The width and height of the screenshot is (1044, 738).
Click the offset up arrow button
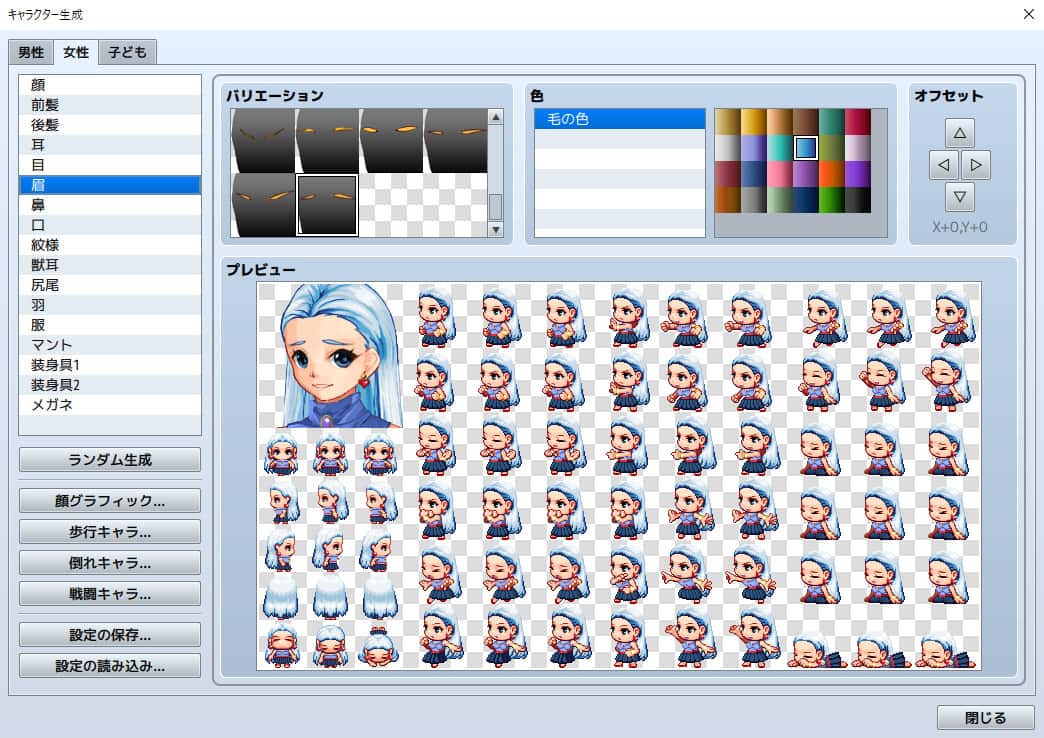click(959, 132)
